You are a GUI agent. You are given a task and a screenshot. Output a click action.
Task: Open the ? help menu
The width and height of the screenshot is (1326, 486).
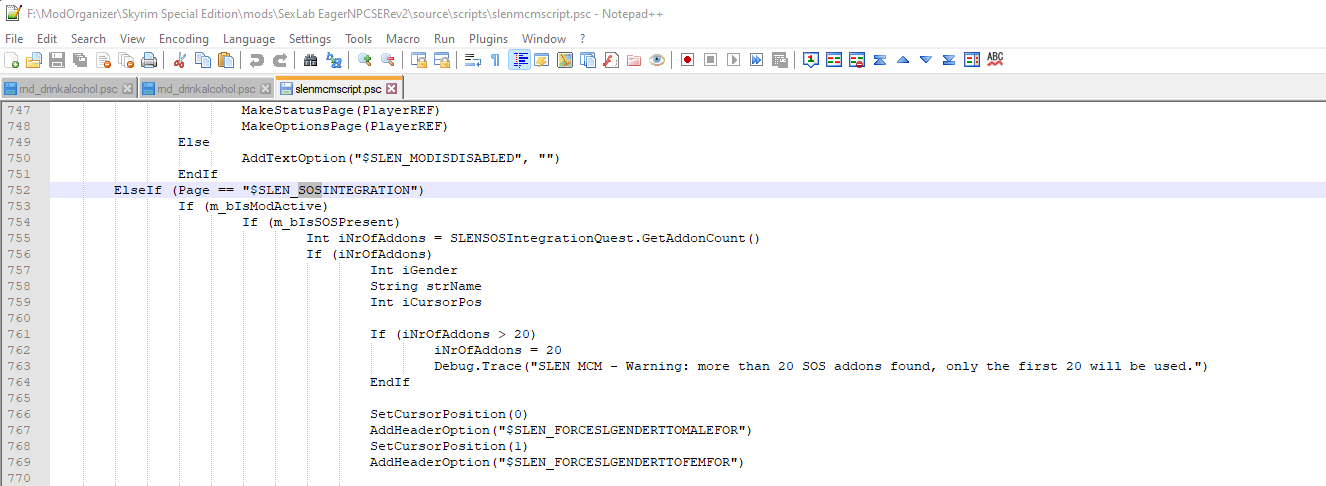tap(583, 38)
